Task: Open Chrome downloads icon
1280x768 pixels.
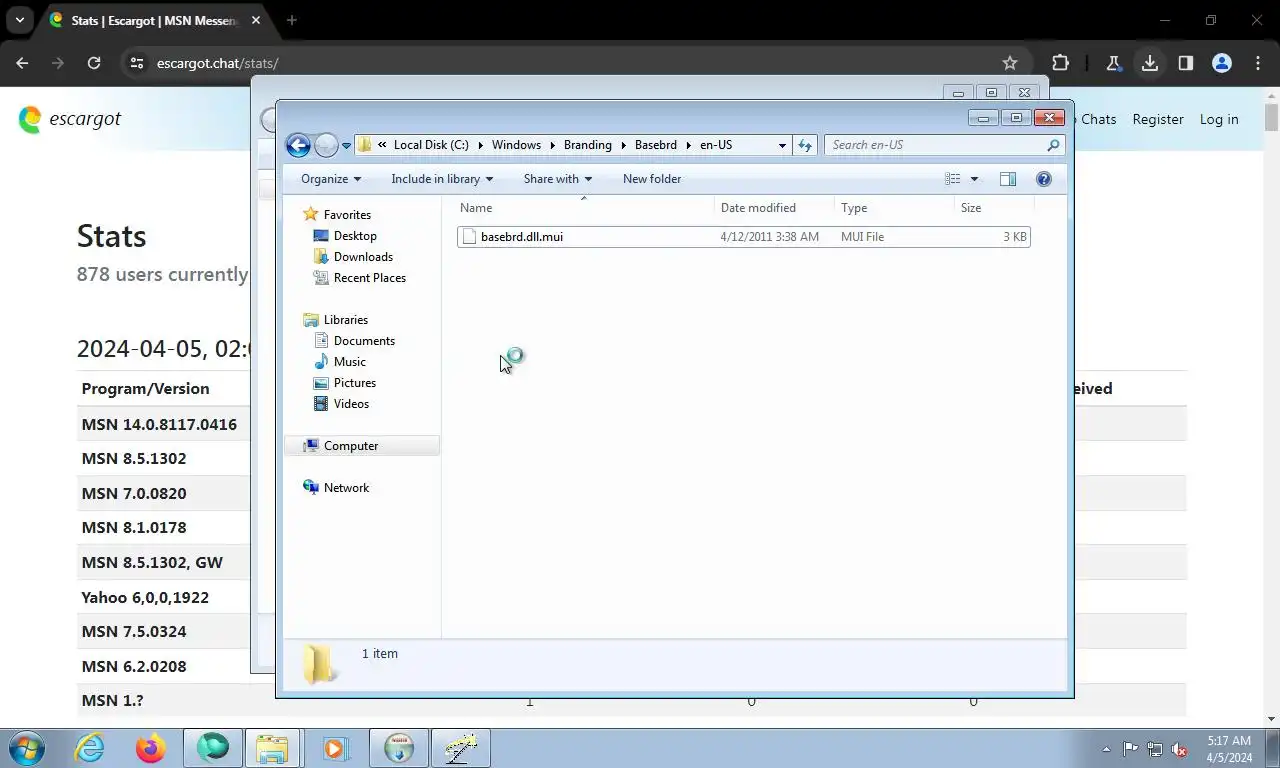Action: tap(1150, 63)
